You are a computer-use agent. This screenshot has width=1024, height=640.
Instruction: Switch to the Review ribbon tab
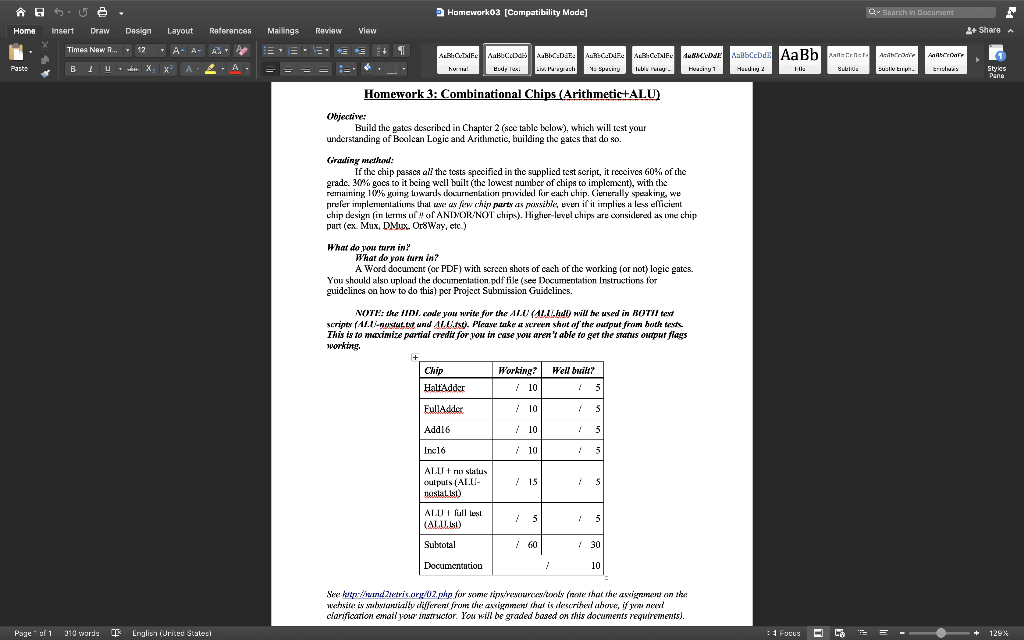pos(328,31)
